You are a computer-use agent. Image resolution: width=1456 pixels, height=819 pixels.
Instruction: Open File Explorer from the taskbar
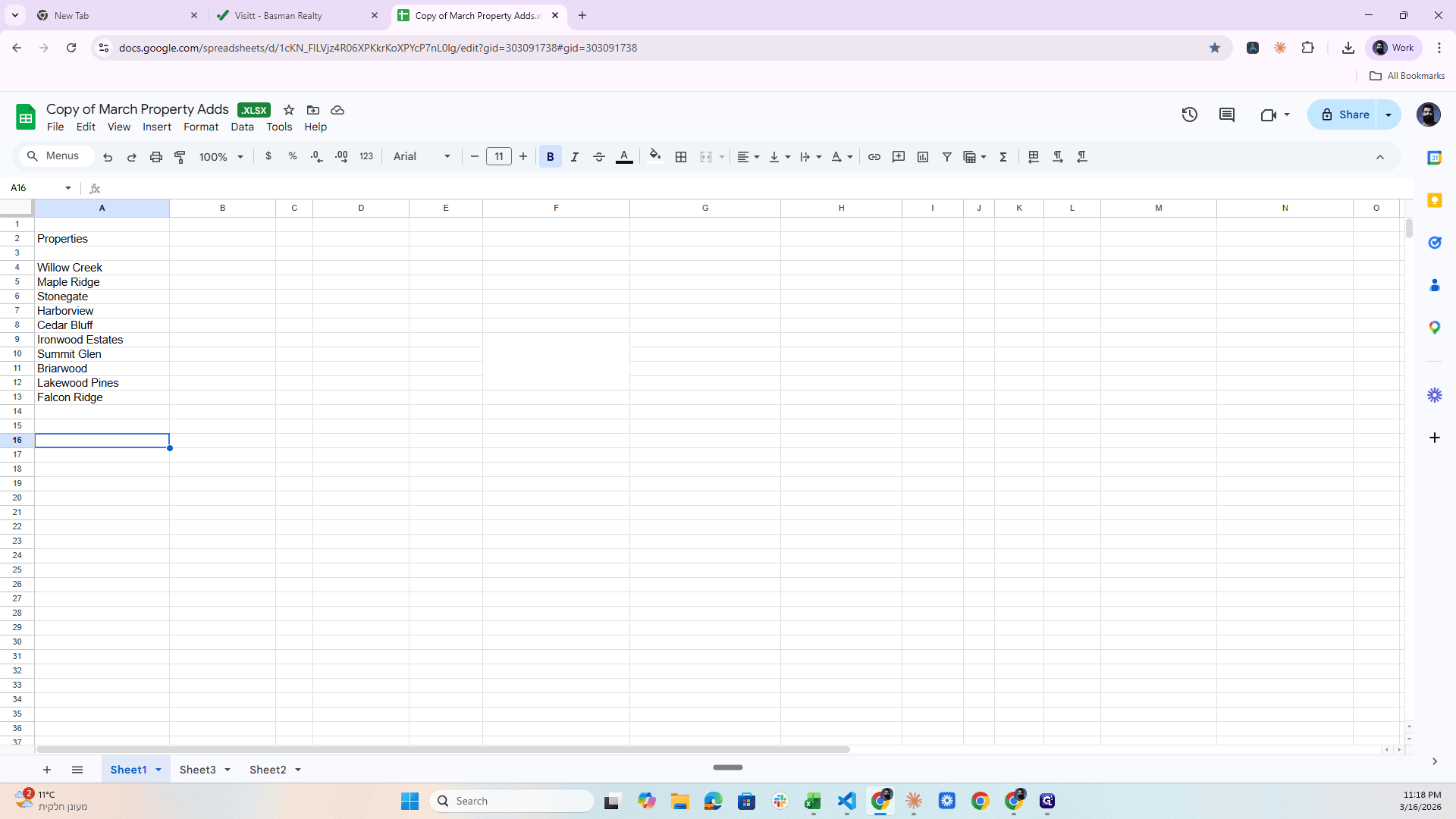click(679, 801)
